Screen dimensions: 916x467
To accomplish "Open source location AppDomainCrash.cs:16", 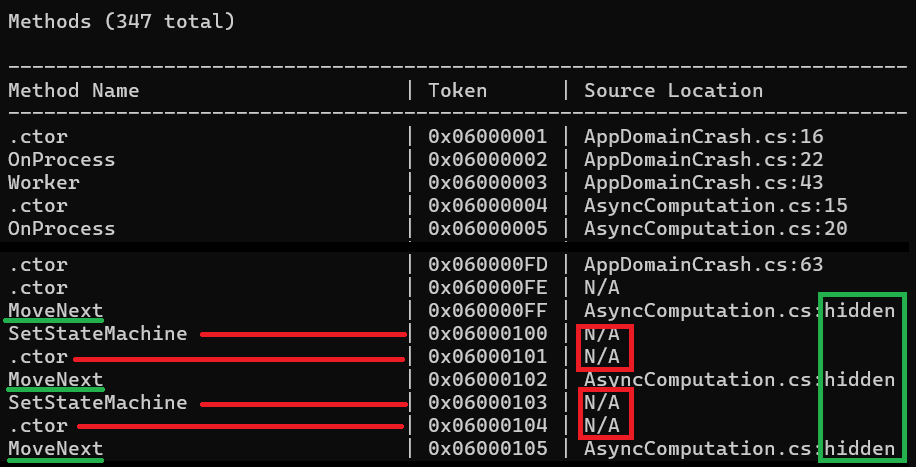I will pyautogui.click(x=703, y=137).
